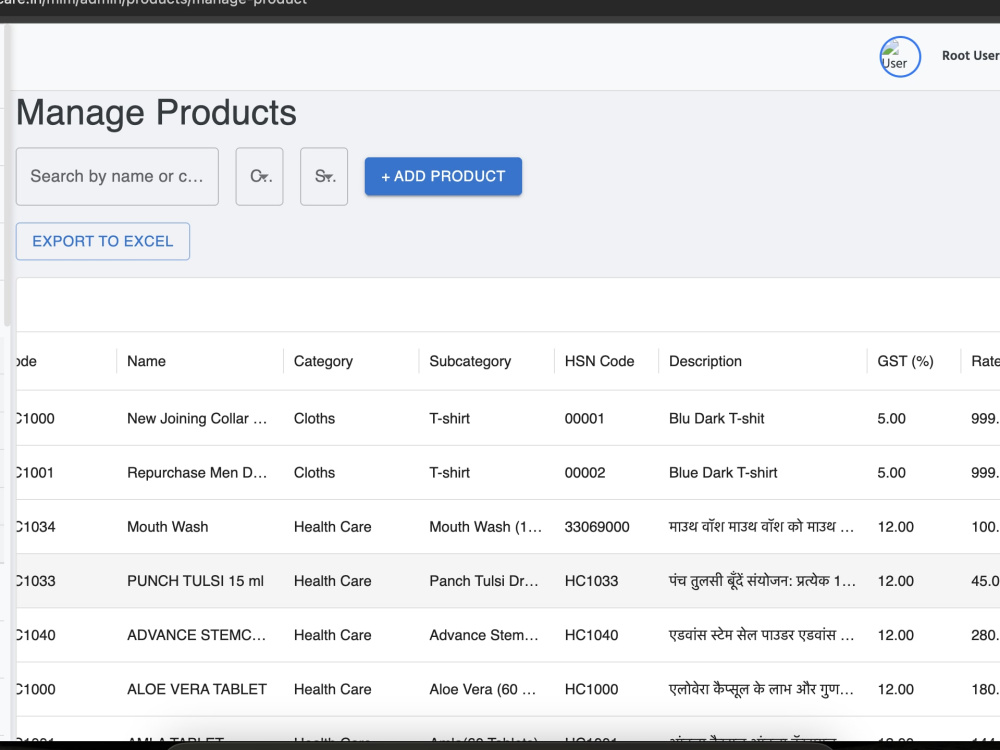Sort by the GST (%) column header

(906, 361)
